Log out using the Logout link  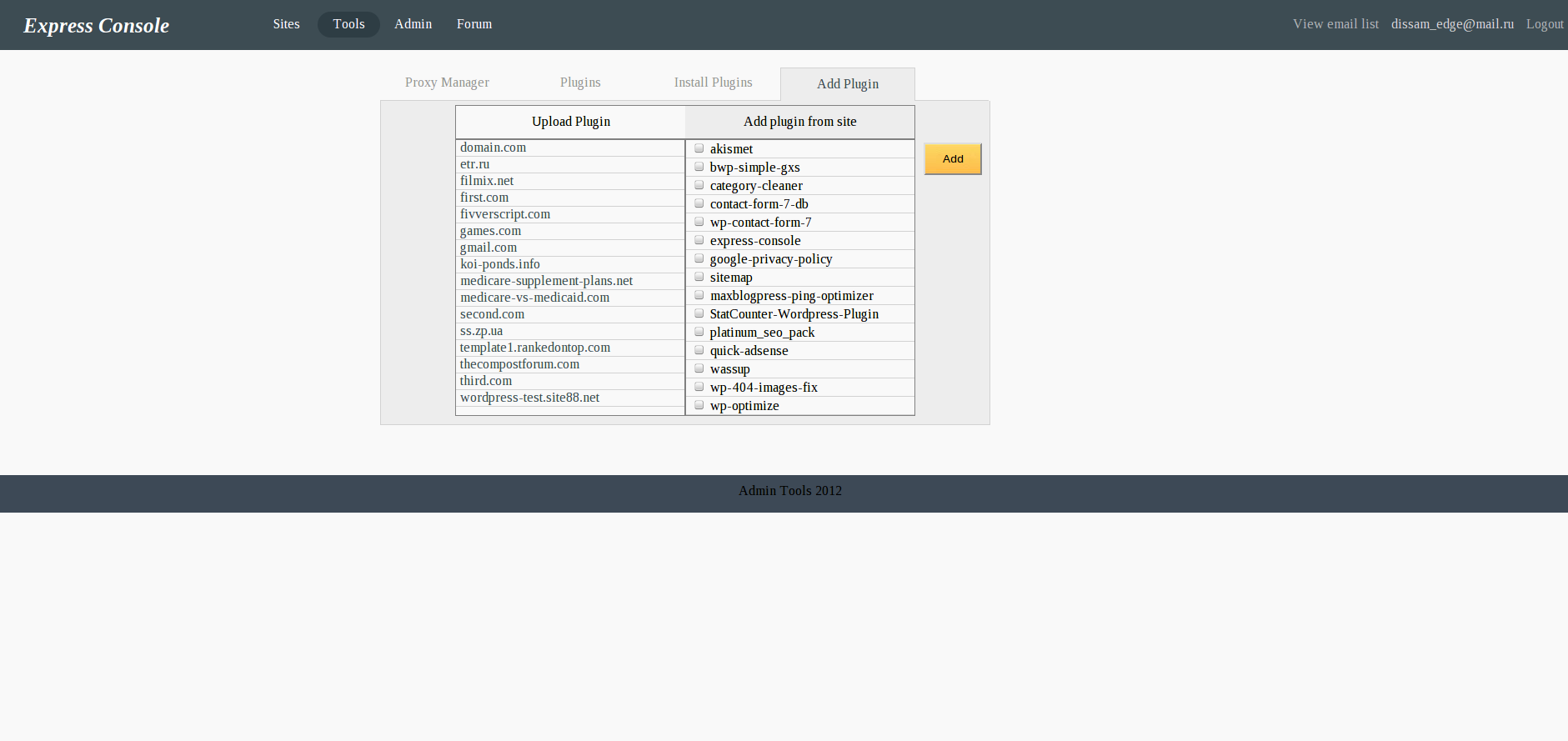coord(1544,24)
